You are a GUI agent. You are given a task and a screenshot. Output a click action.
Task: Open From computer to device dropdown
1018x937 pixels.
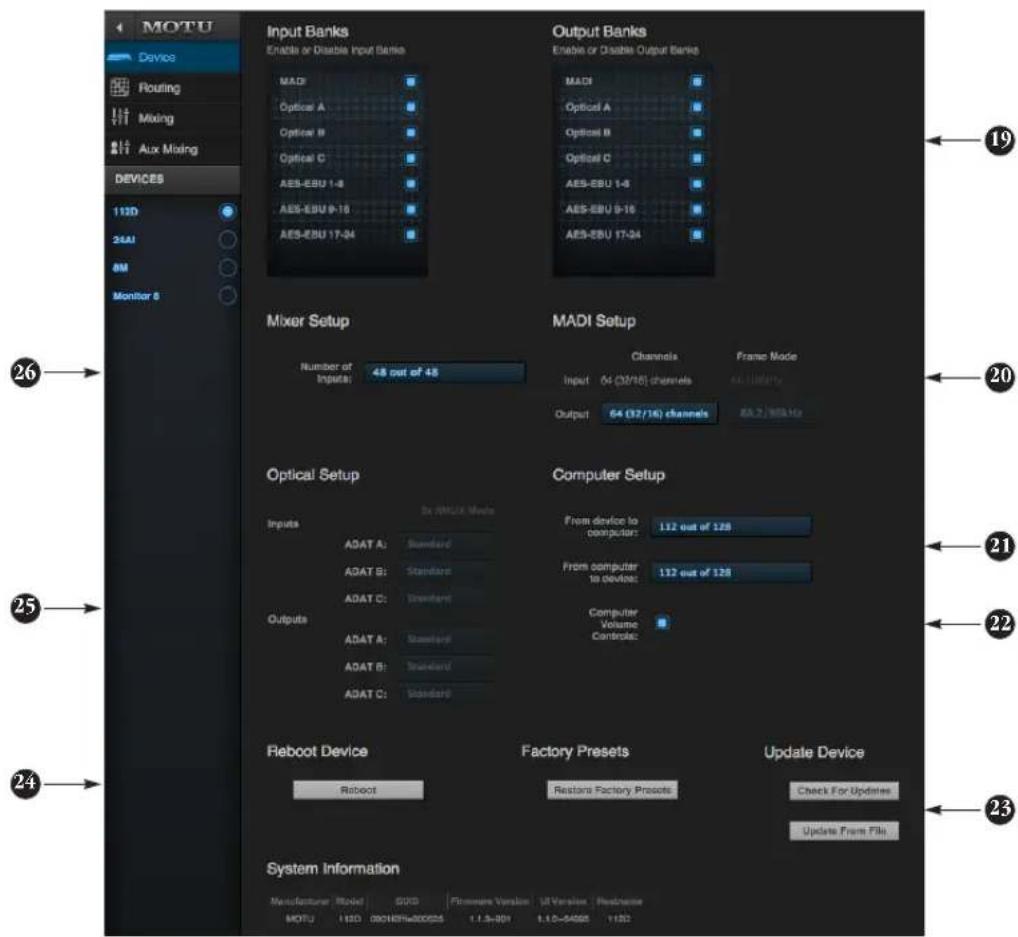[x=731, y=573]
